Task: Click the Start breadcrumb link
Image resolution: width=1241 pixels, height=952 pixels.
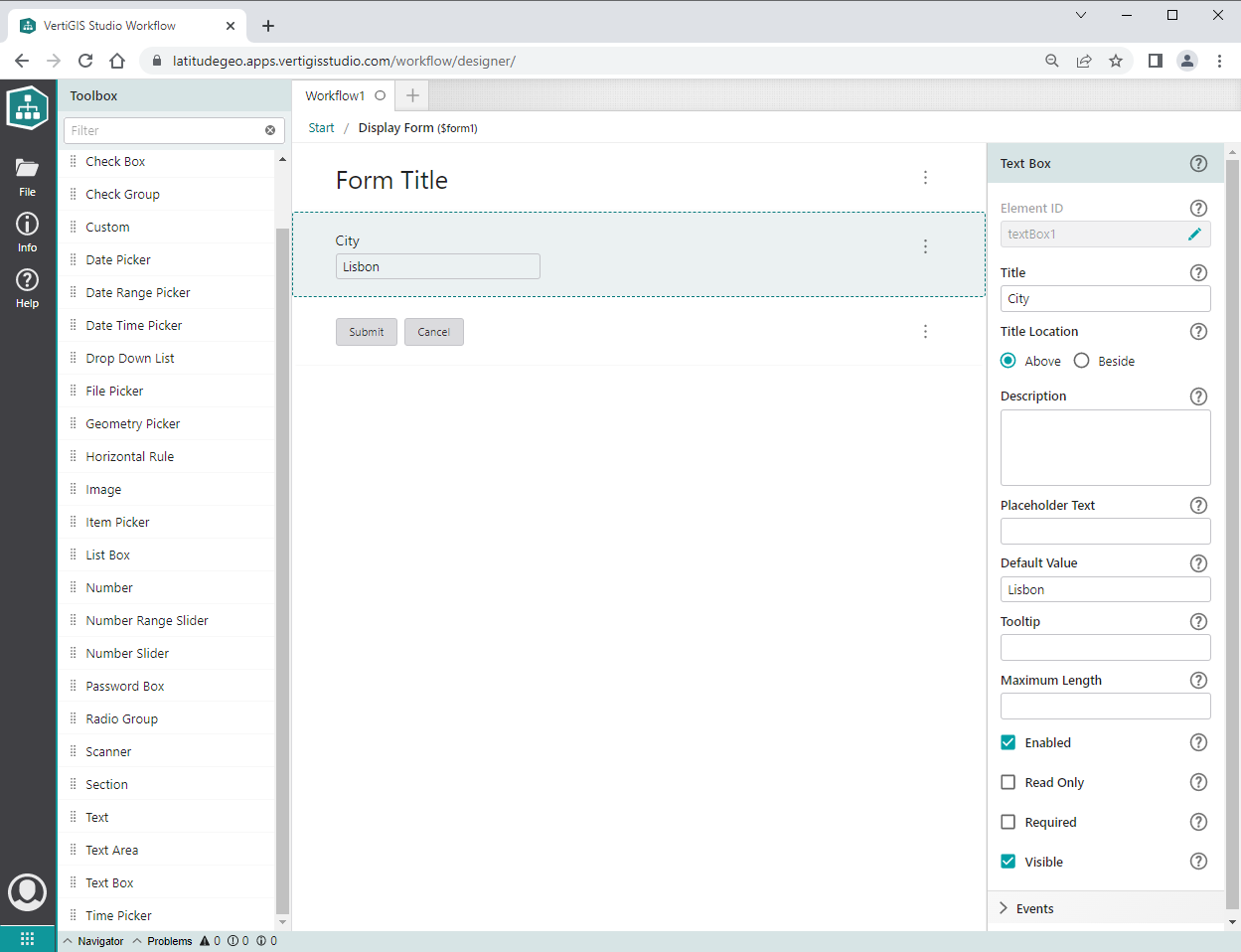Action: [321, 128]
